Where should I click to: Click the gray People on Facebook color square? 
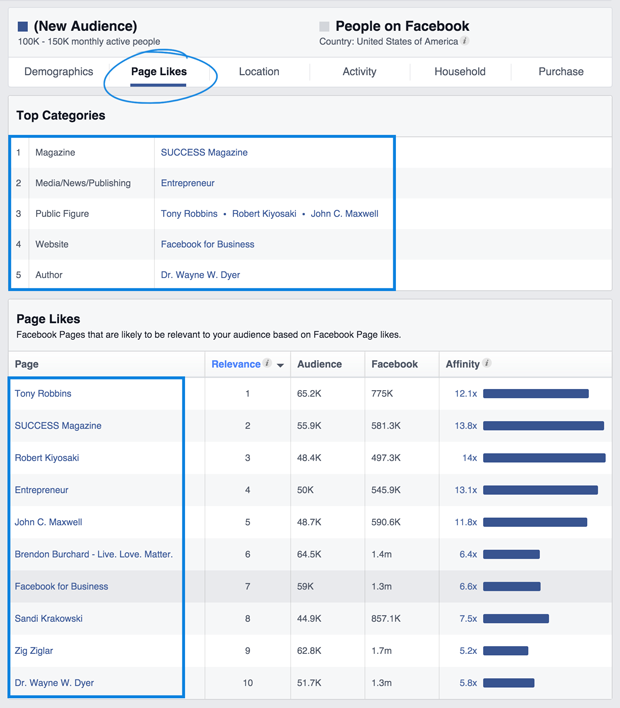click(324, 27)
